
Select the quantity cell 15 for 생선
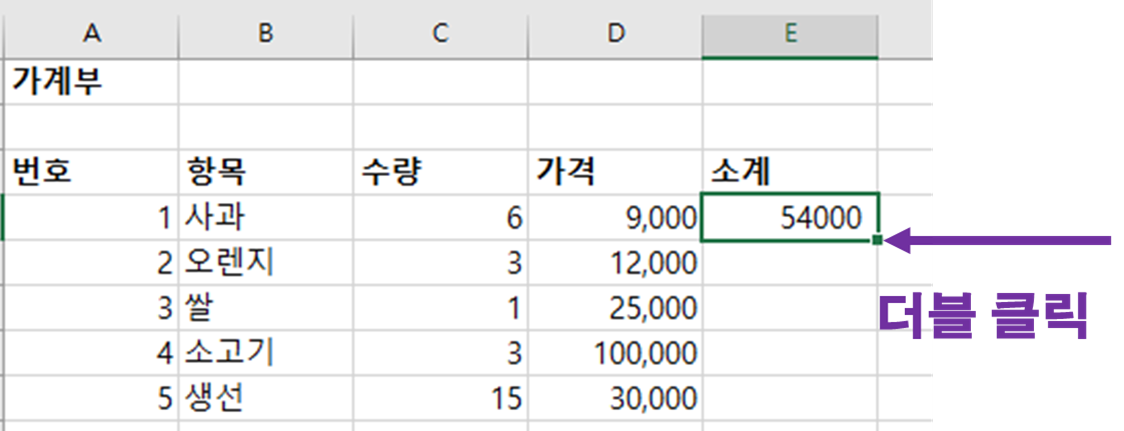pyautogui.click(x=440, y=399)
